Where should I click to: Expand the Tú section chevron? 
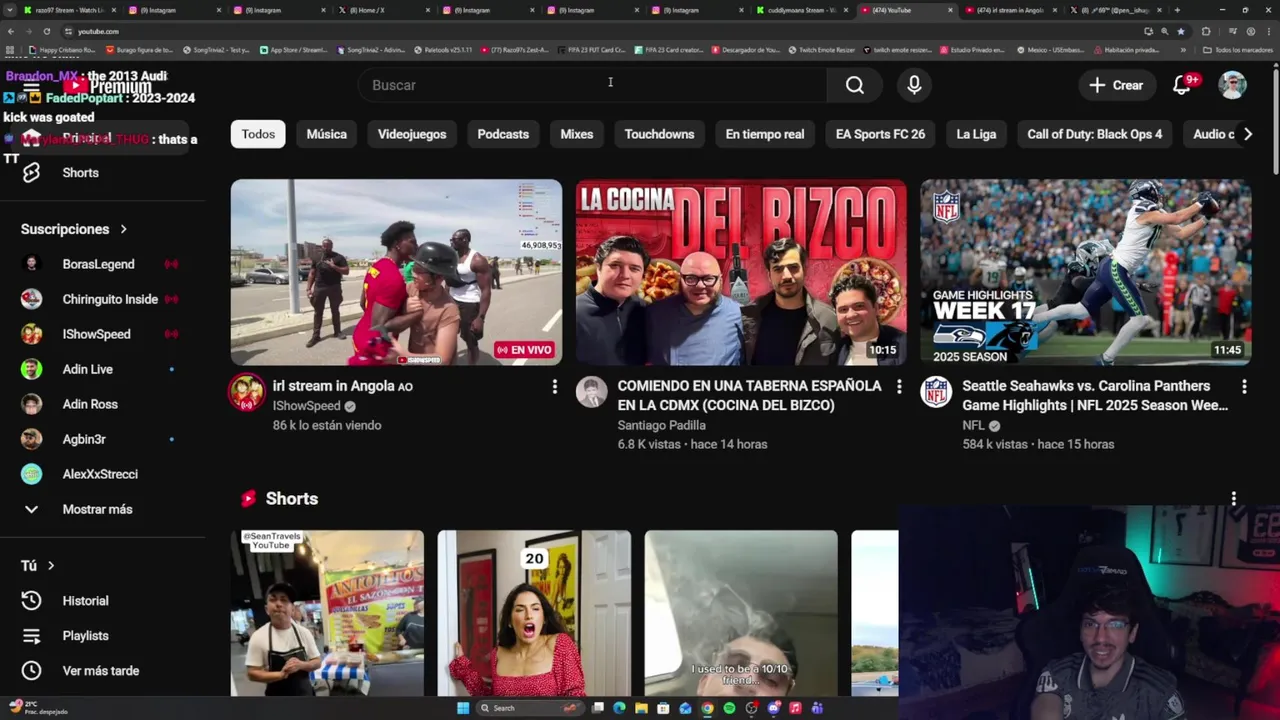[x=51, y=566]
